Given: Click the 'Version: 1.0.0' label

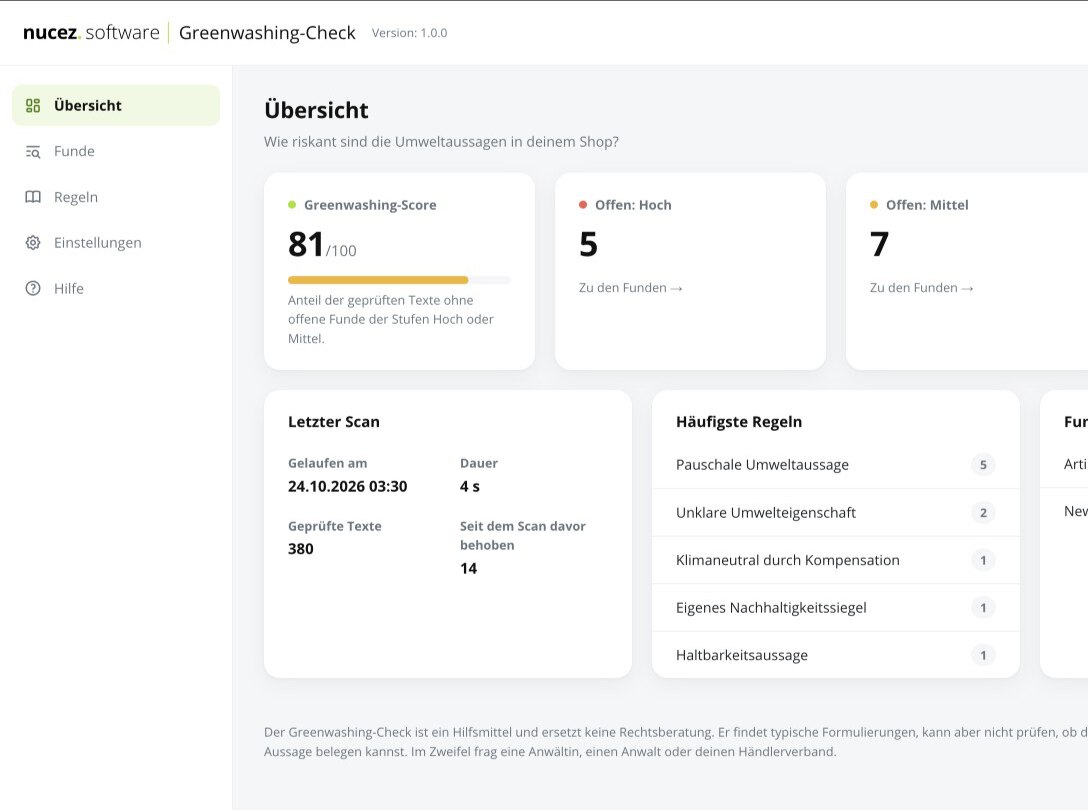Looking at the screenshot, I should [x=409, y=33].
